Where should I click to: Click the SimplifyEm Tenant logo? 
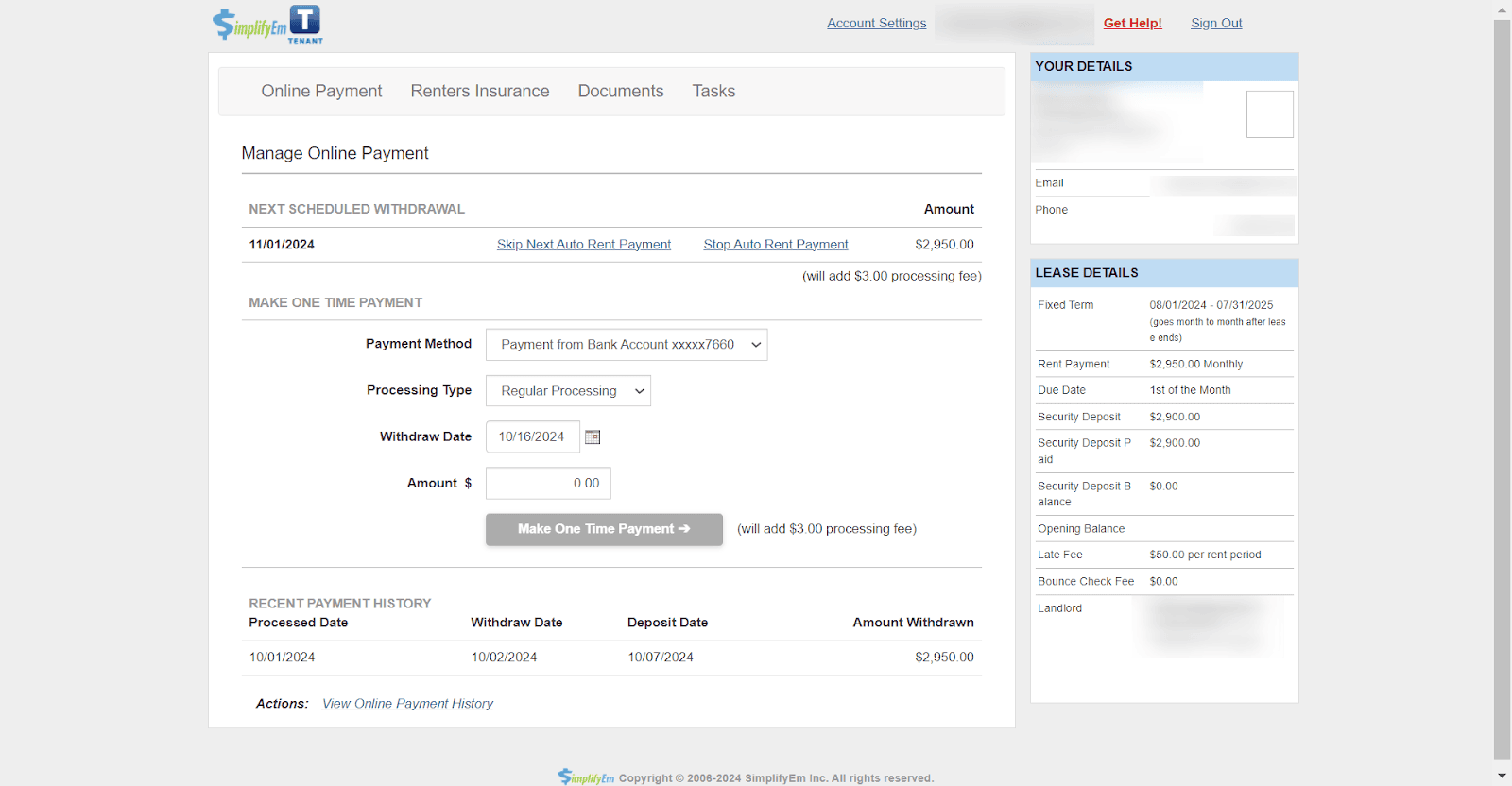(267, 25)
